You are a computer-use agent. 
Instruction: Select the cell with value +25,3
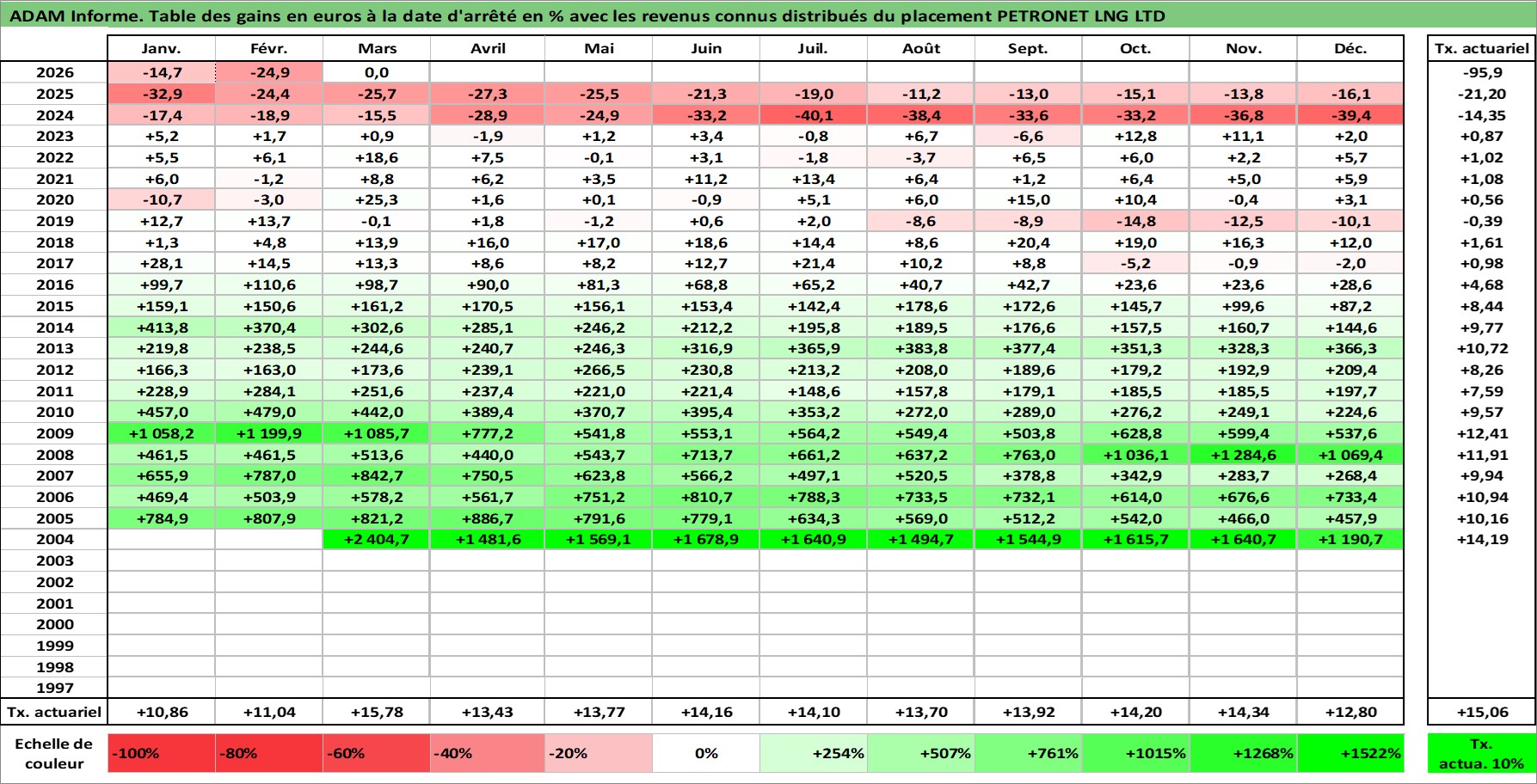coord(377,199)
